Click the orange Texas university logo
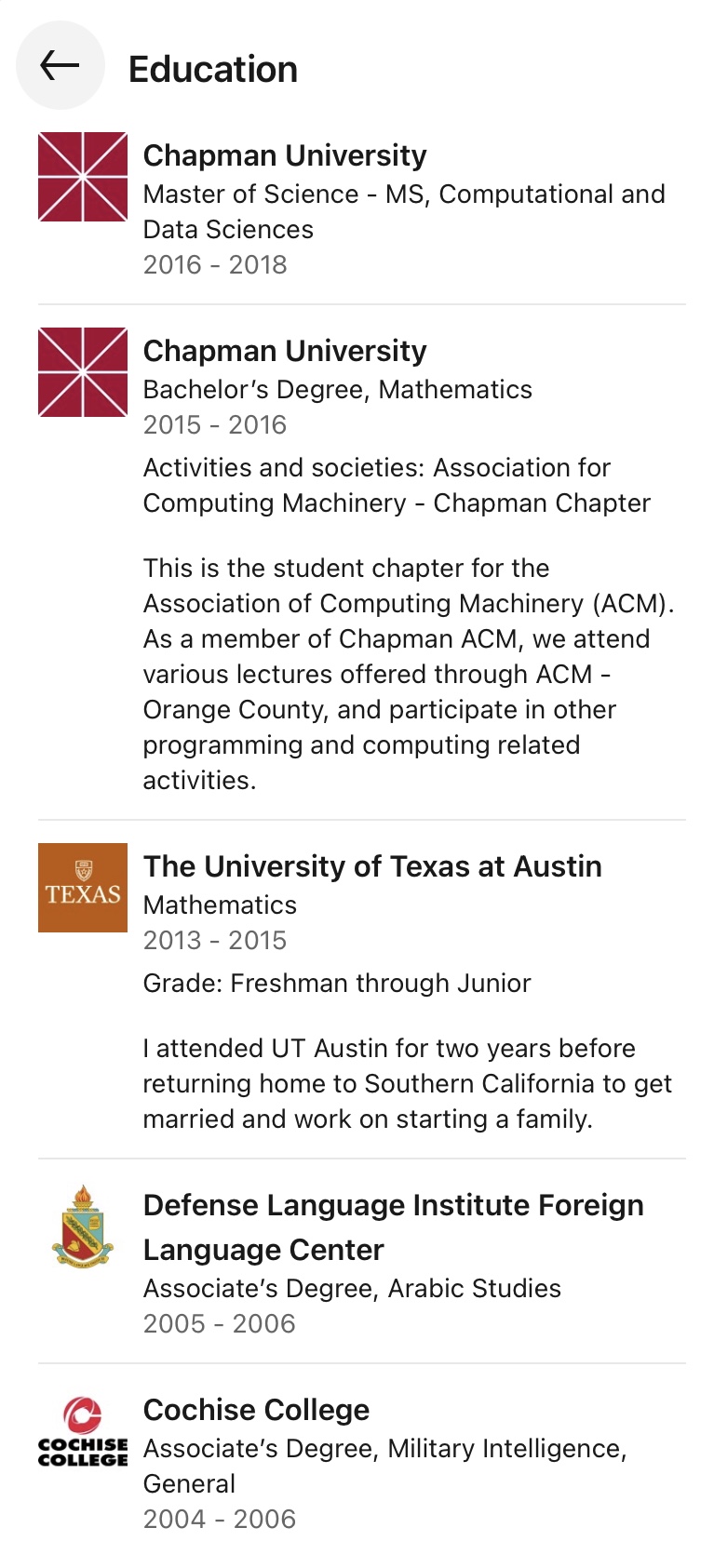This screenshot has height=1568, width=714. click(x=83, y=888)
